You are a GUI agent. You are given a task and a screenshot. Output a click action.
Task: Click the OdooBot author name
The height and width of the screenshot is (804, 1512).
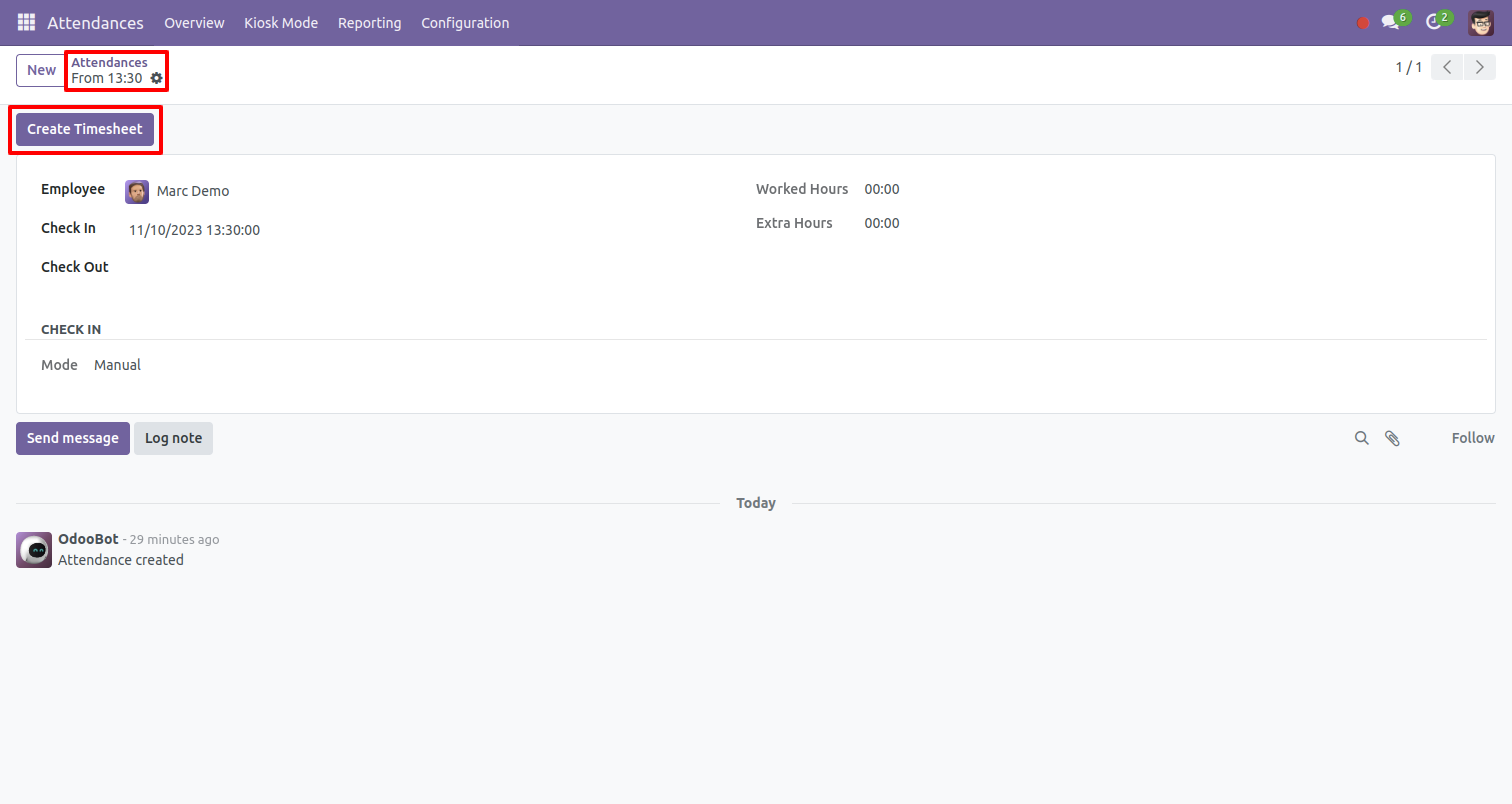[x=88, y=539]
